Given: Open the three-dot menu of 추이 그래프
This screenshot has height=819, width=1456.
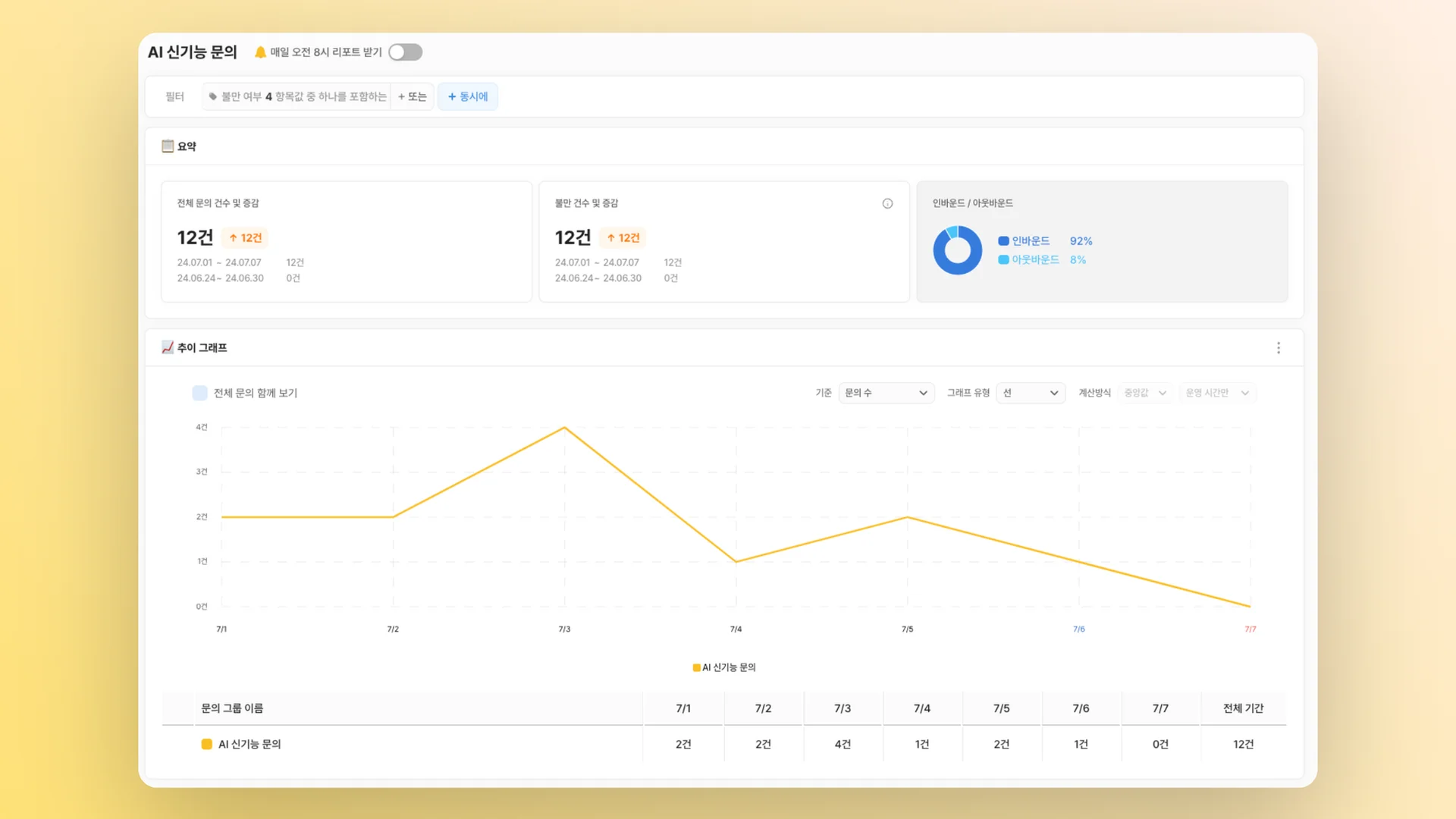Looking at the screenshot, I should (x=1278, y=348).
